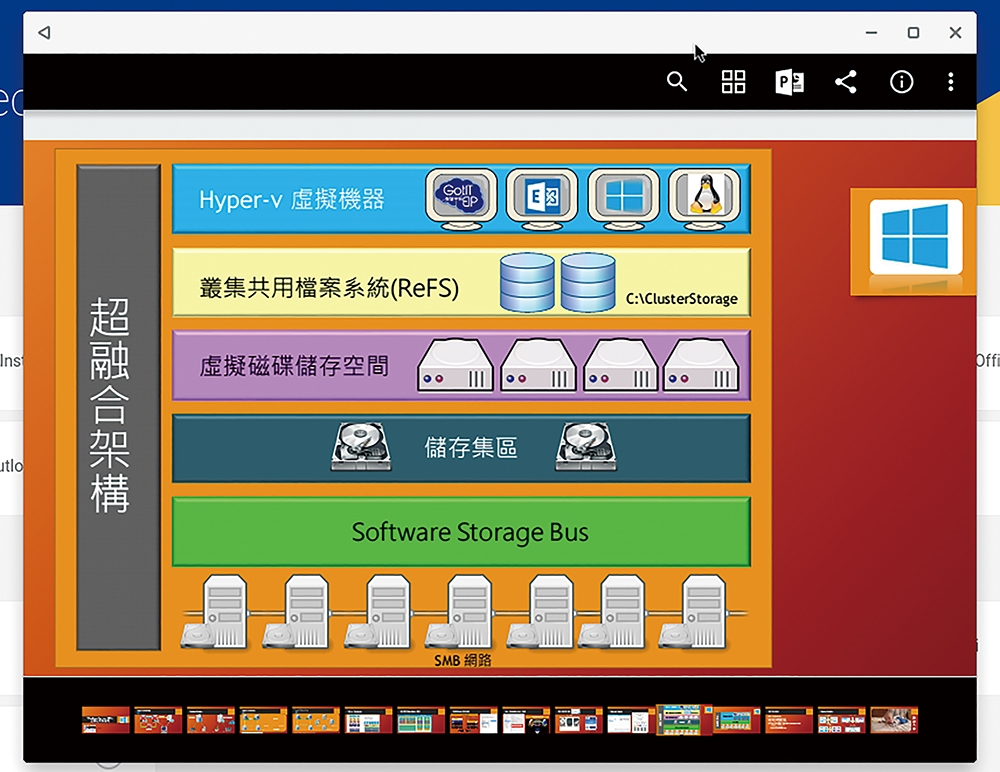Click the 'Hyper-v 虛擬機器' label
1000x772 pixels.
pyautogui.click(x=291, y=200)
